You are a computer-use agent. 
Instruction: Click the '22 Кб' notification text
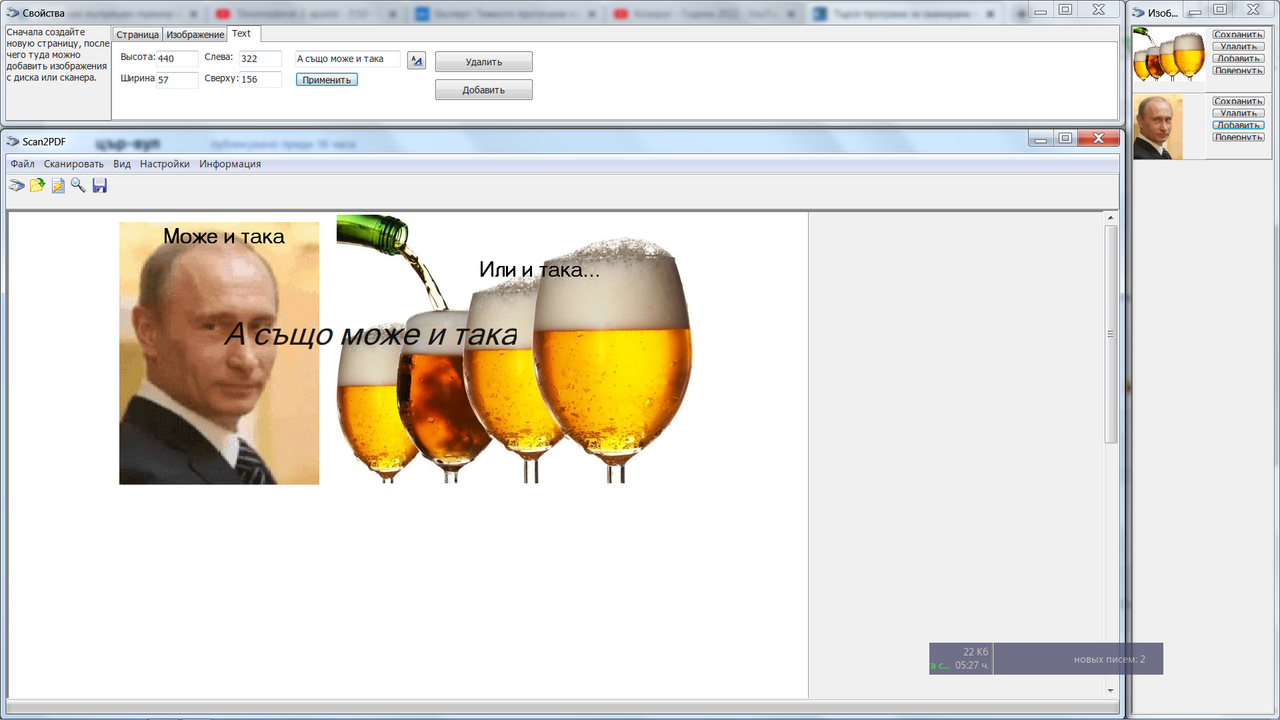coord(975,652)
